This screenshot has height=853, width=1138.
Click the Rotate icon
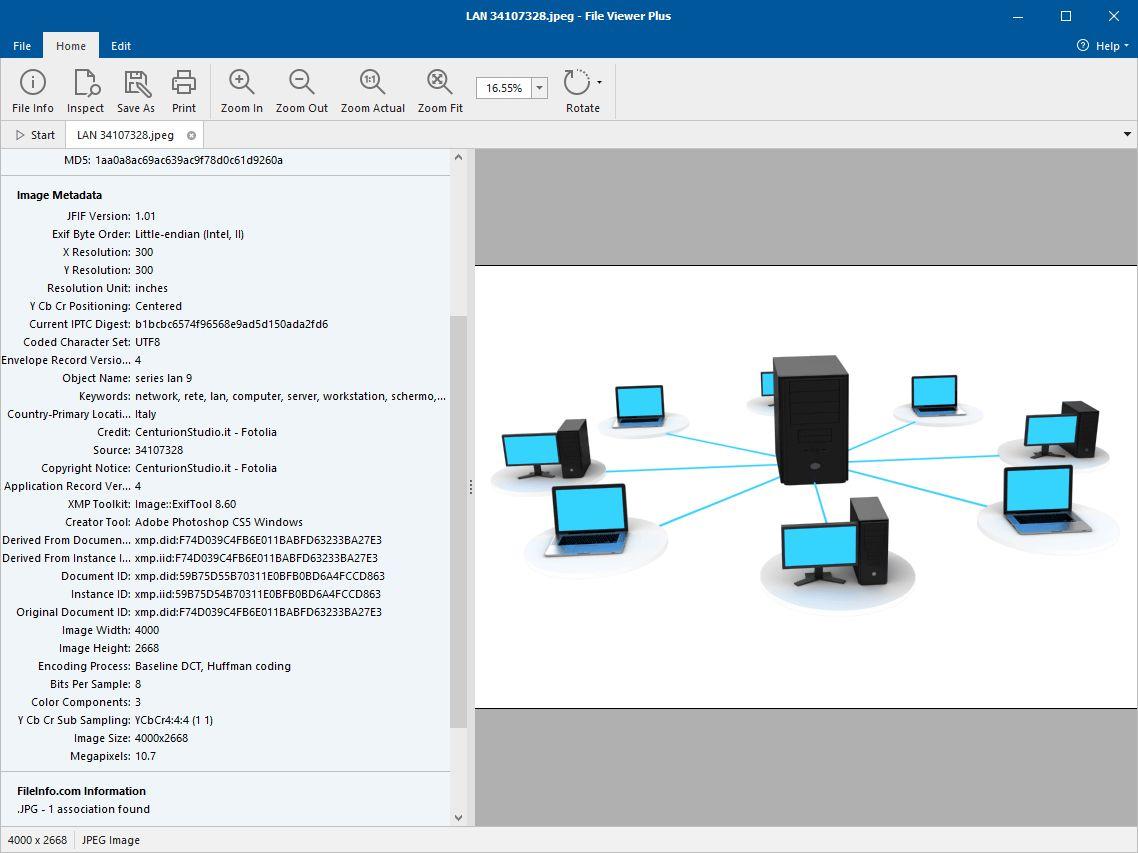(578, 83)
